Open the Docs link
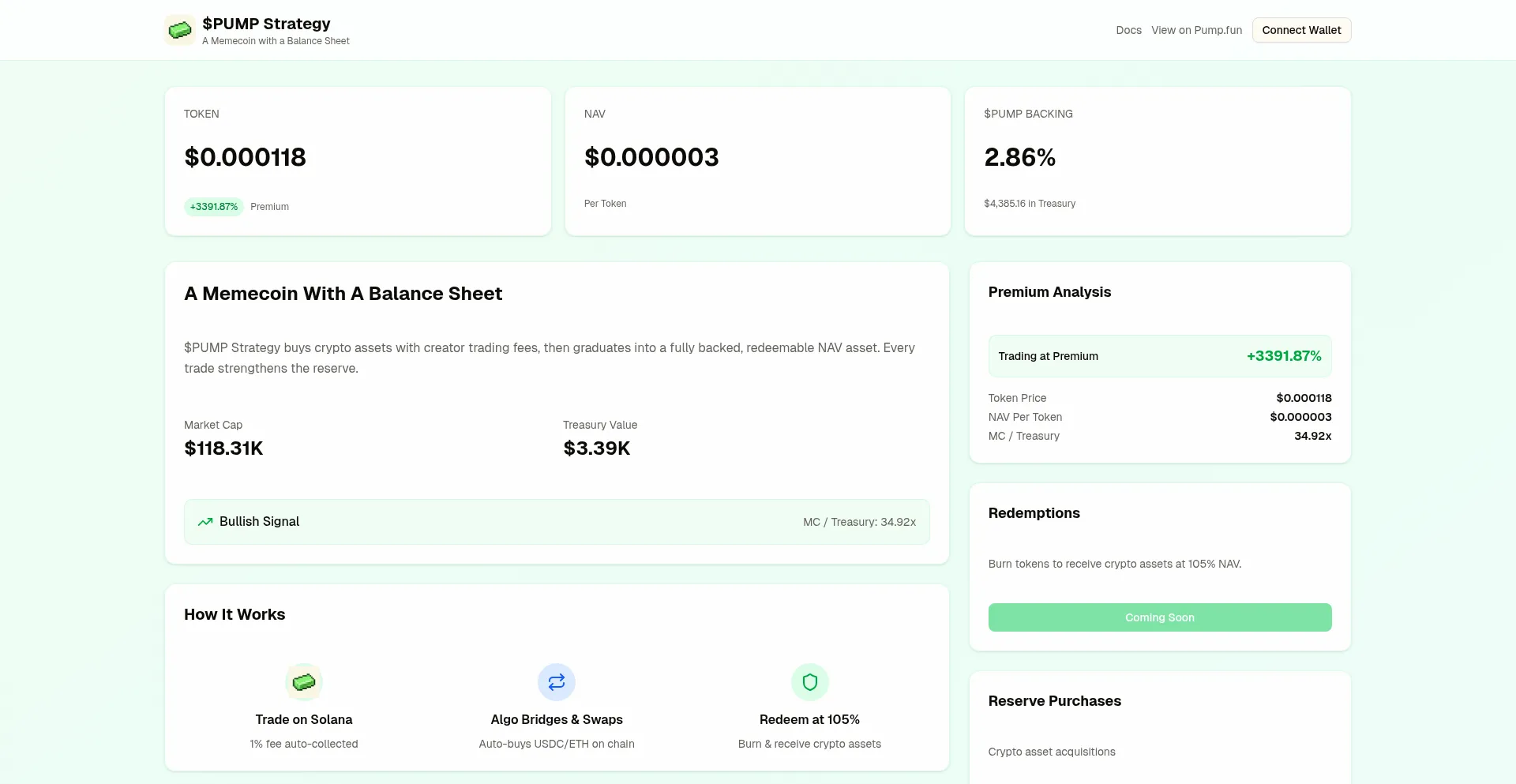Image resolution: width=1516 pixels, height=784 pixels. pos(1128,30)
